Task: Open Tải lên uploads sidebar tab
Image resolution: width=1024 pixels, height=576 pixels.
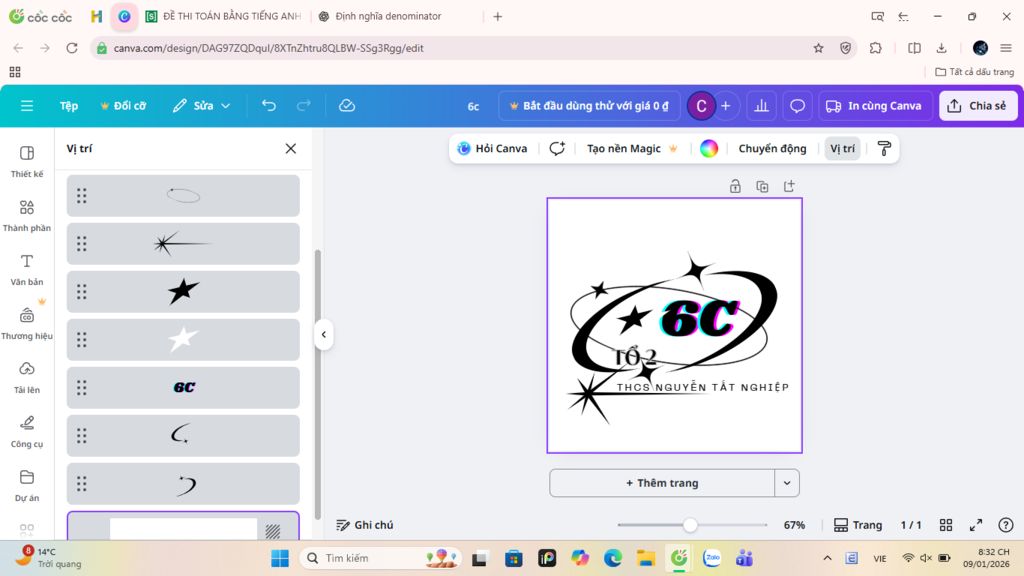Action: tap(27, 378)
